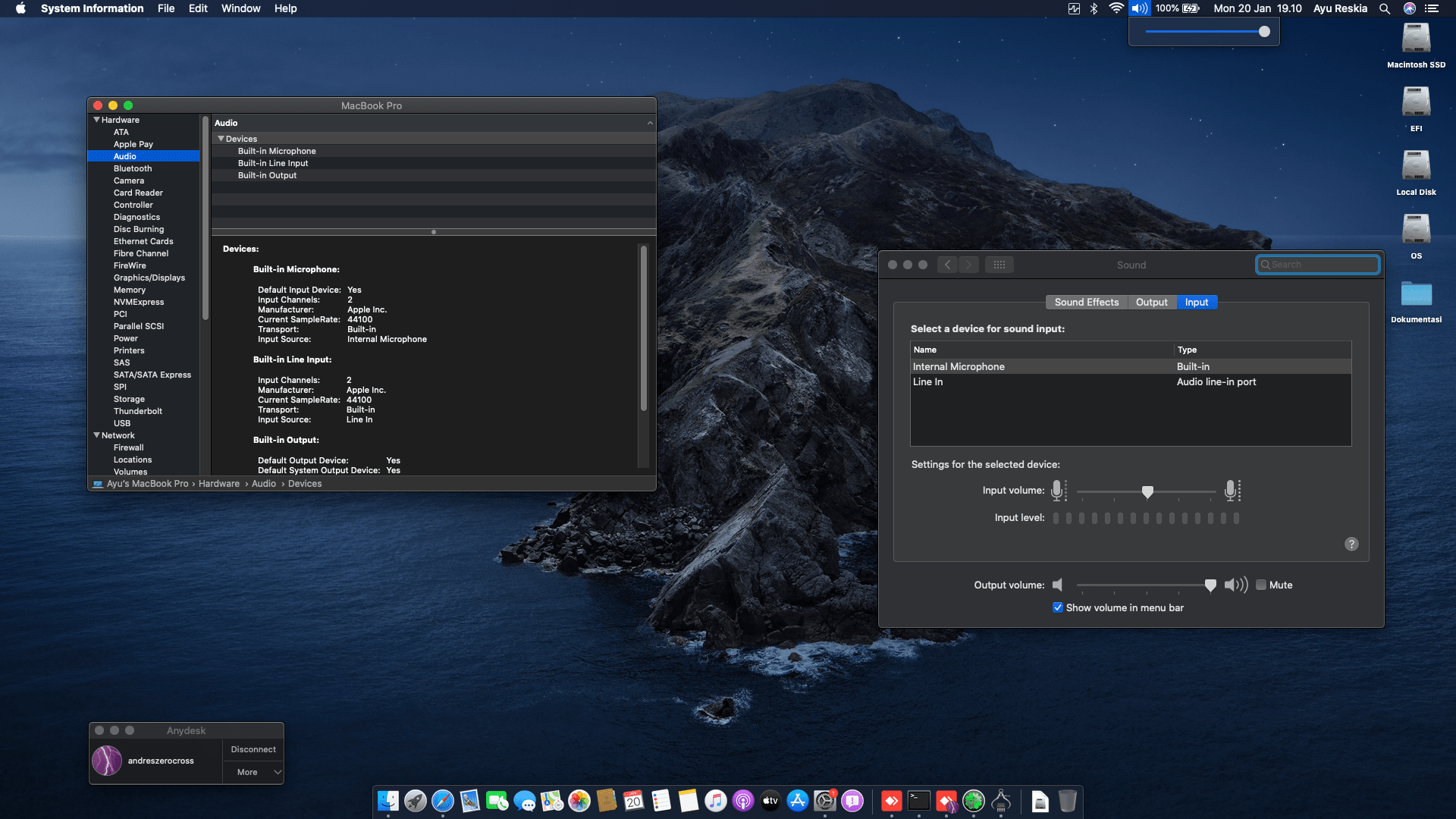Switch to the Sound Effects tab
The width and height of the screenshot is (1456, 819).
[1086, 302]
